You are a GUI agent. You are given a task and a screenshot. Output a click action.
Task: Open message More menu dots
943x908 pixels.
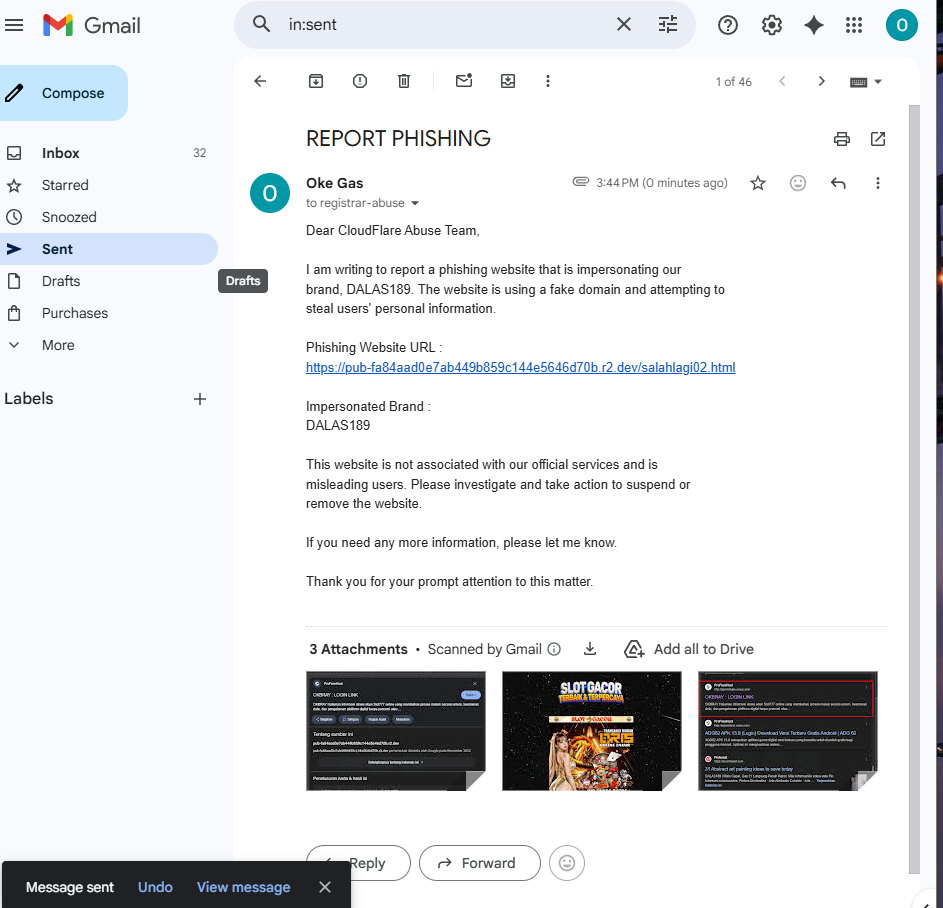[877, 183]
